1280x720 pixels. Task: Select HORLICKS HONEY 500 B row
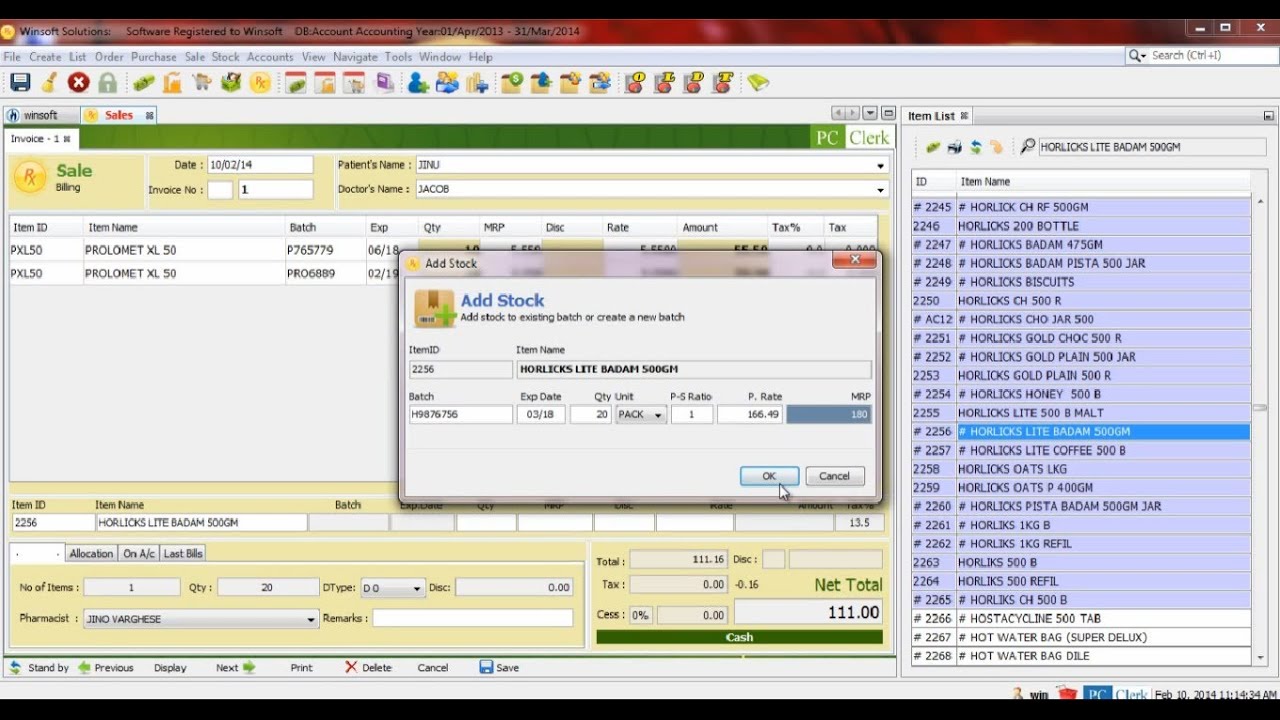1080,394
